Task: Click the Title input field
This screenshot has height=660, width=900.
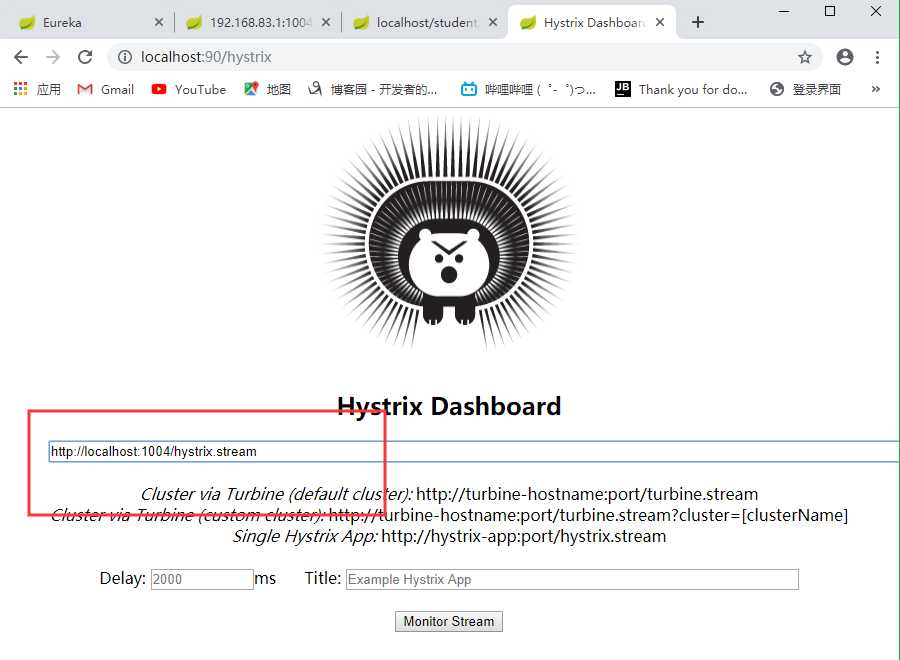Action: pos(572,579)
